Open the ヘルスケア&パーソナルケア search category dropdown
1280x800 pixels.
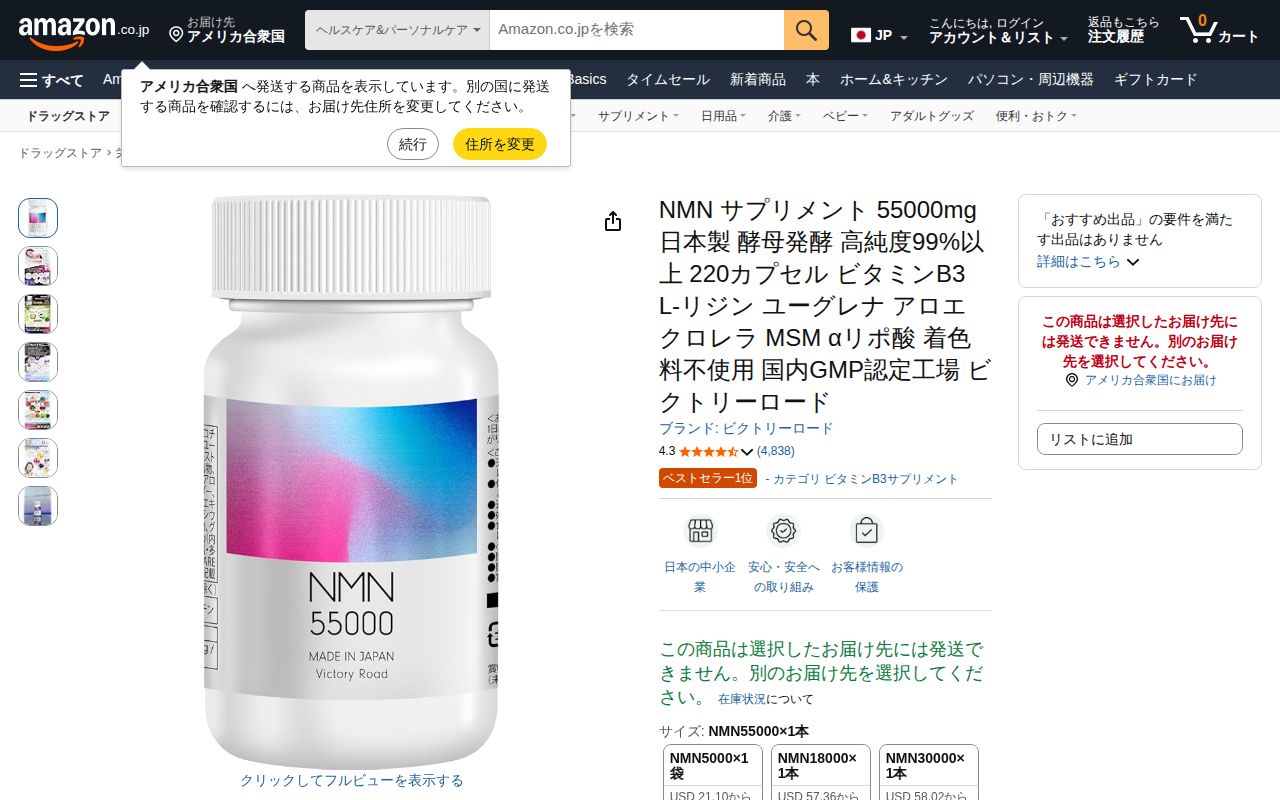(x=397, y=30)
